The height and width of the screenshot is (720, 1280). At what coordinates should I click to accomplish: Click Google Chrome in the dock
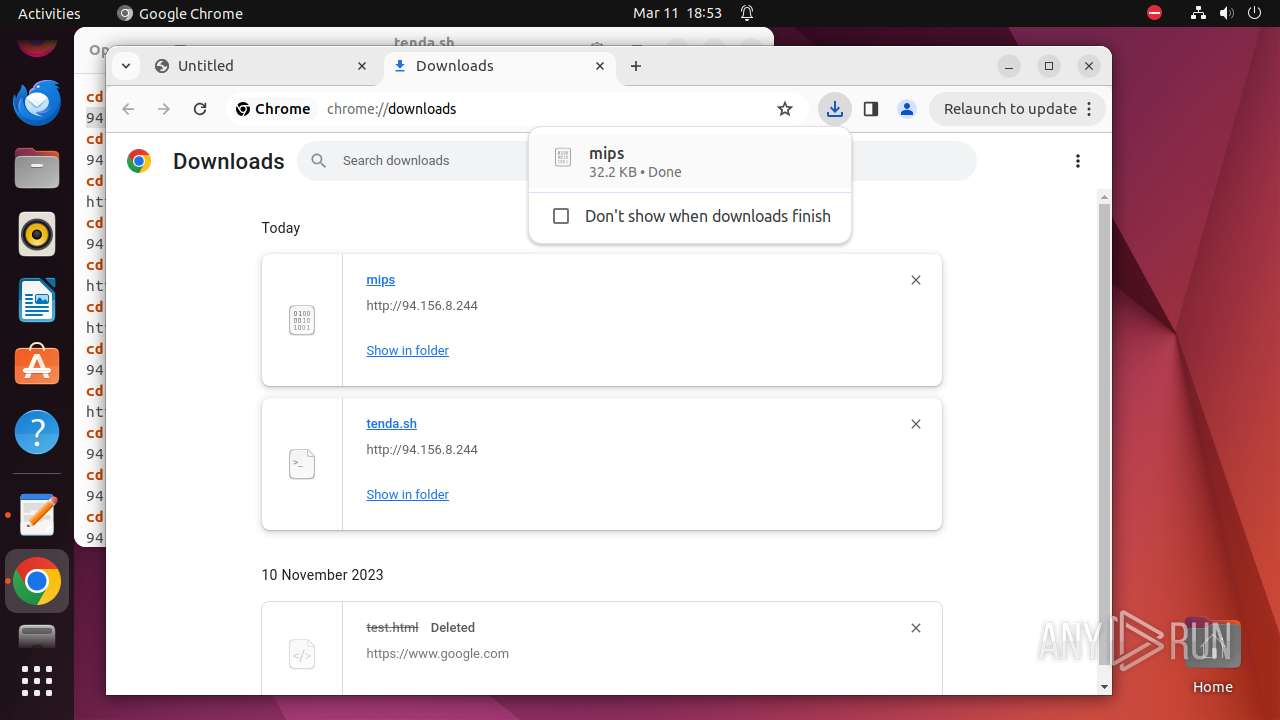[37, 581]
